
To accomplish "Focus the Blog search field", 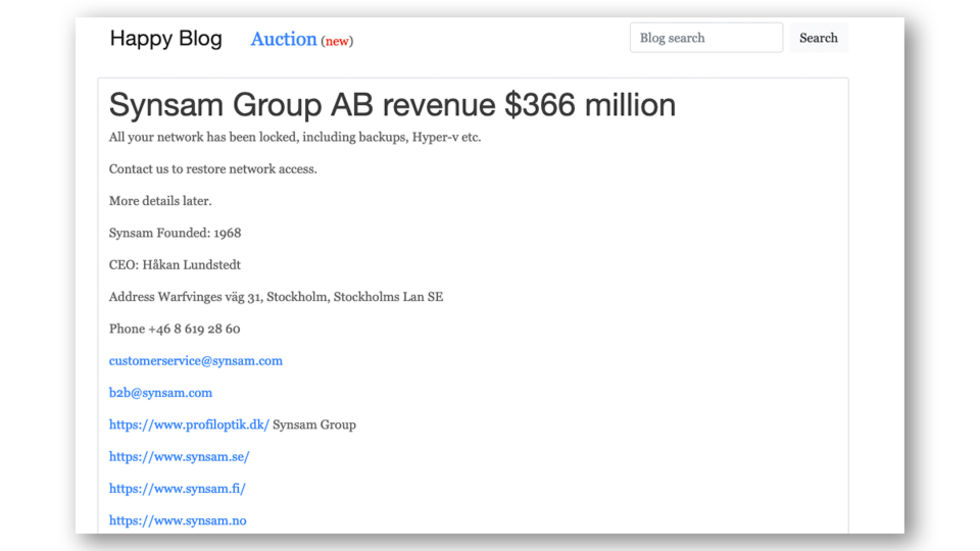I will pos(706,37).
